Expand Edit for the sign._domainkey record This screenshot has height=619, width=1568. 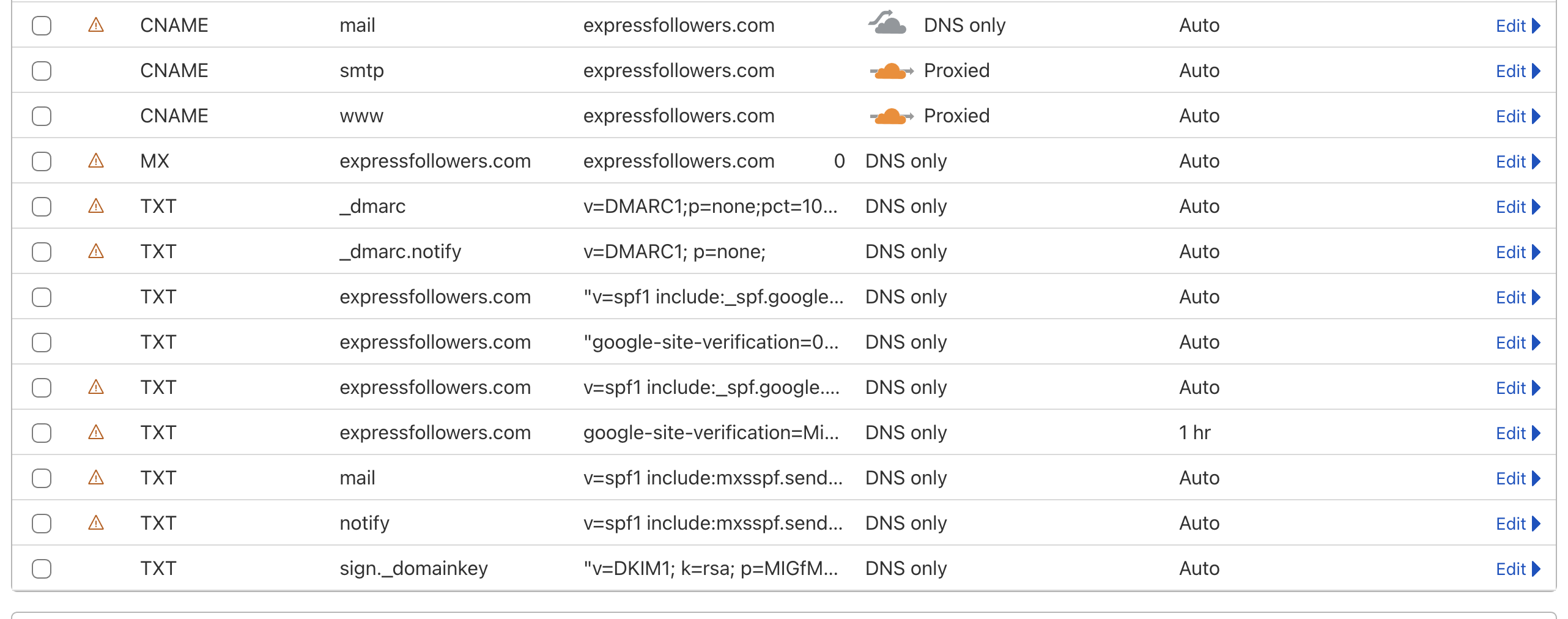pyautogui.click(x=1518, y=569)
